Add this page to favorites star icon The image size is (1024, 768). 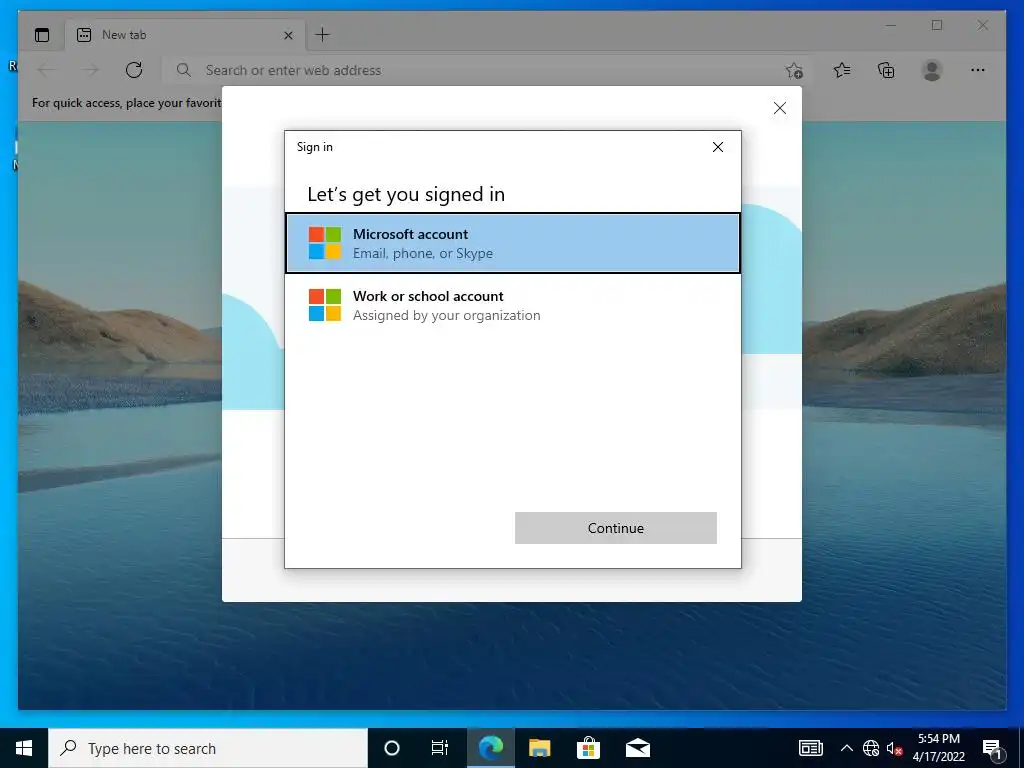point(794,71)
